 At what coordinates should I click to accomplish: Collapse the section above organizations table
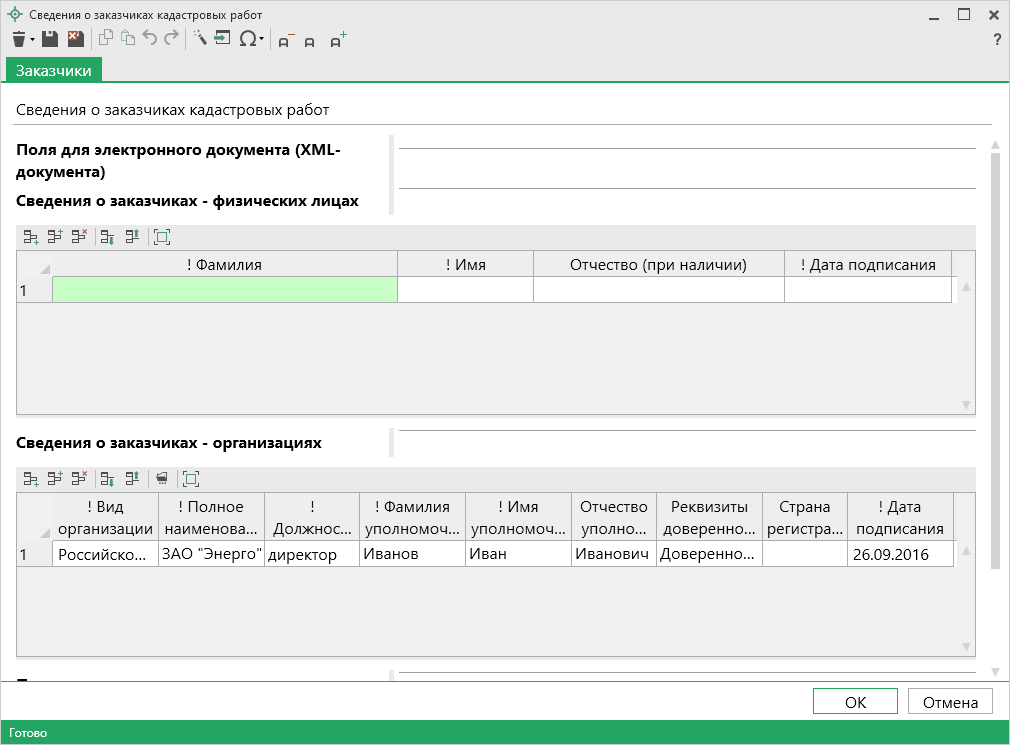point(393,441)
